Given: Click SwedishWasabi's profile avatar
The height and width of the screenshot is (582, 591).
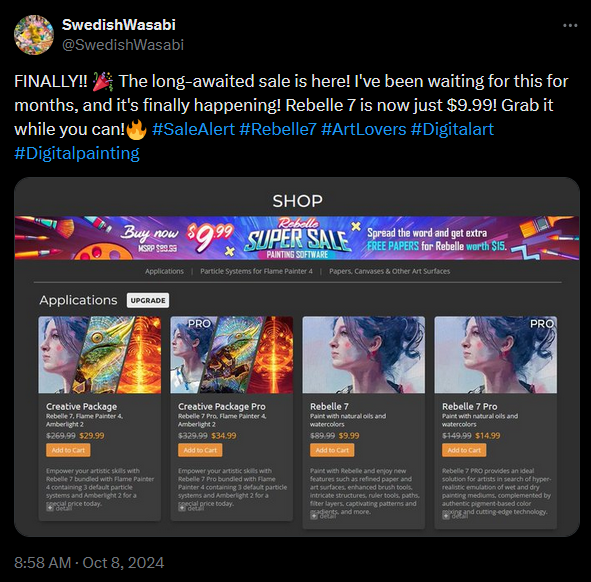Looking at the screenshot, I should click(x=34, y=35).
